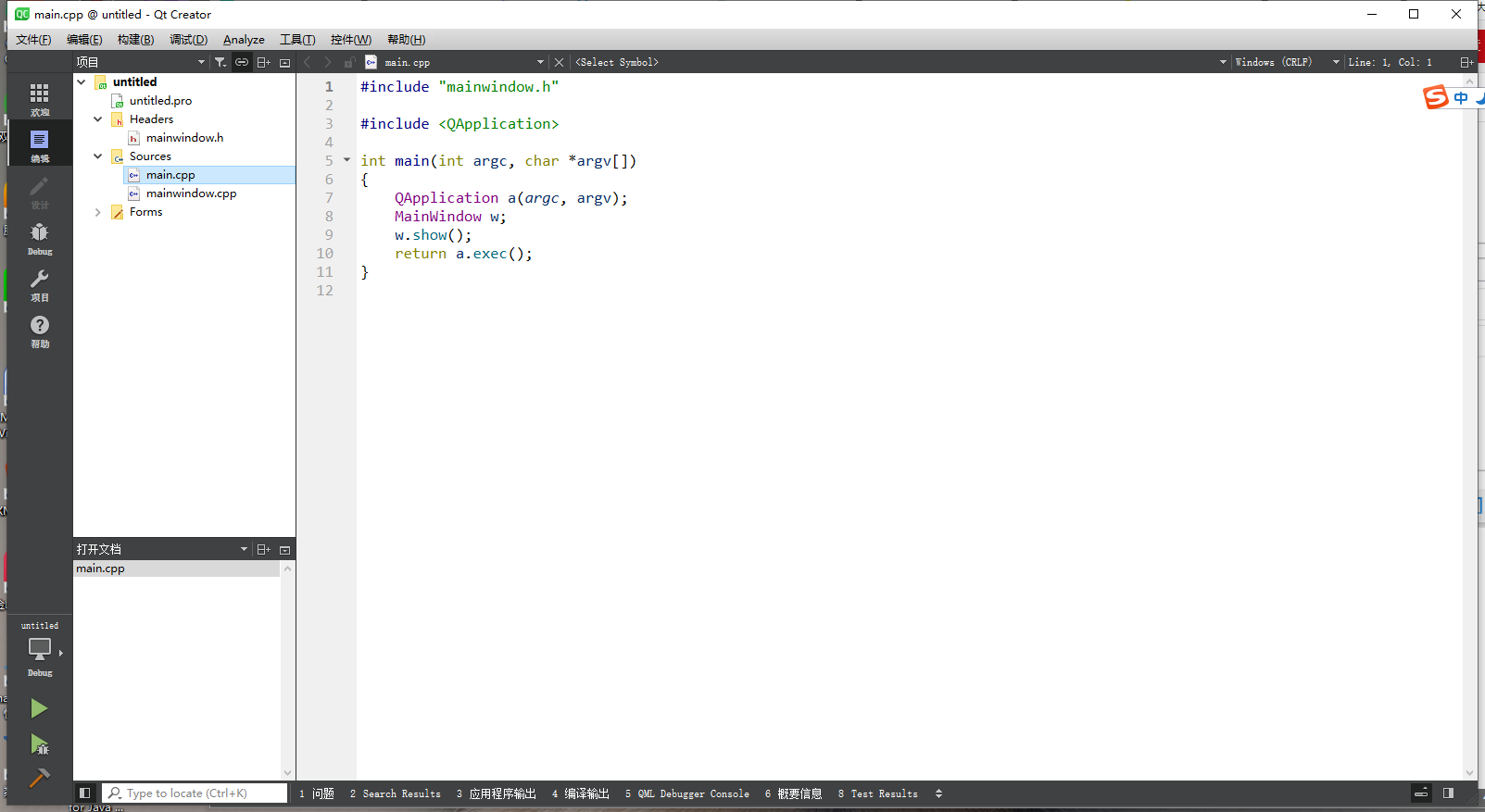Click the Type to locate field
1485x812 pixels.
[195, 793]
